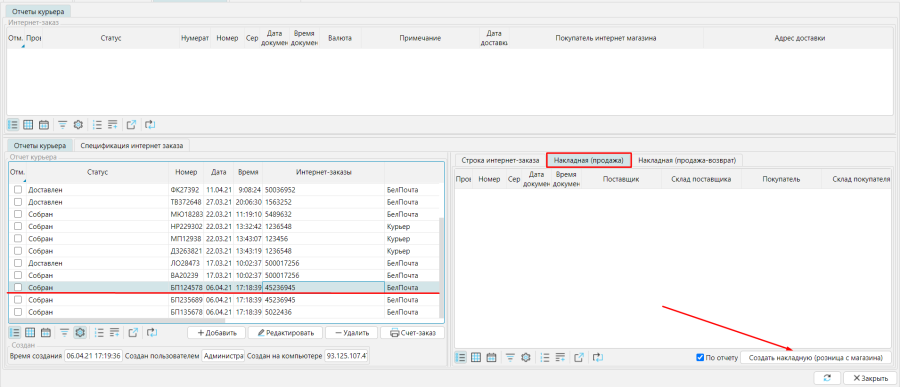Click the Добавить button
This screenshot has width=900, height=387.
[x=216, y=333]
